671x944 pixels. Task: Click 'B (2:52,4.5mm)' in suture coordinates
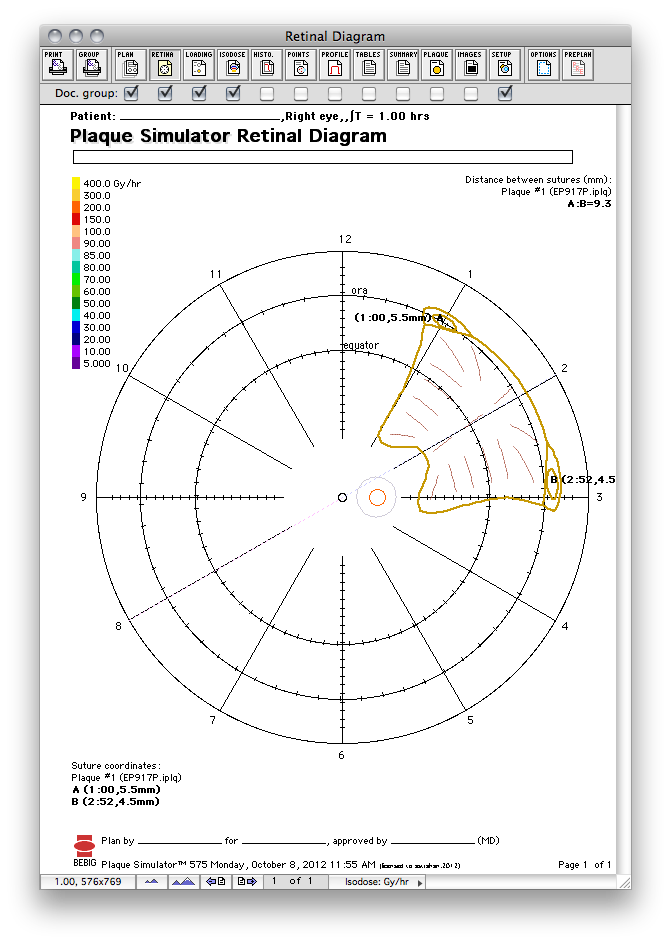(116, 801)
